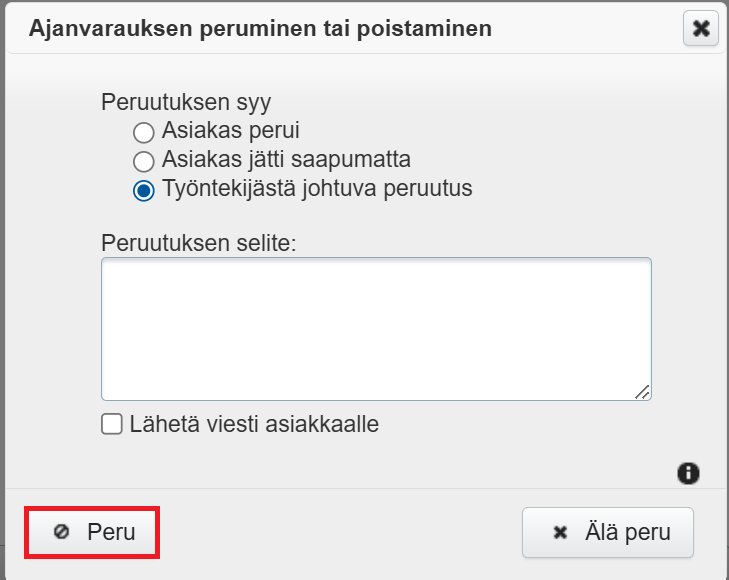
Task: Click the prohibition icon on the Peru button
Action: pyautogui.click(x=61, y=532)
